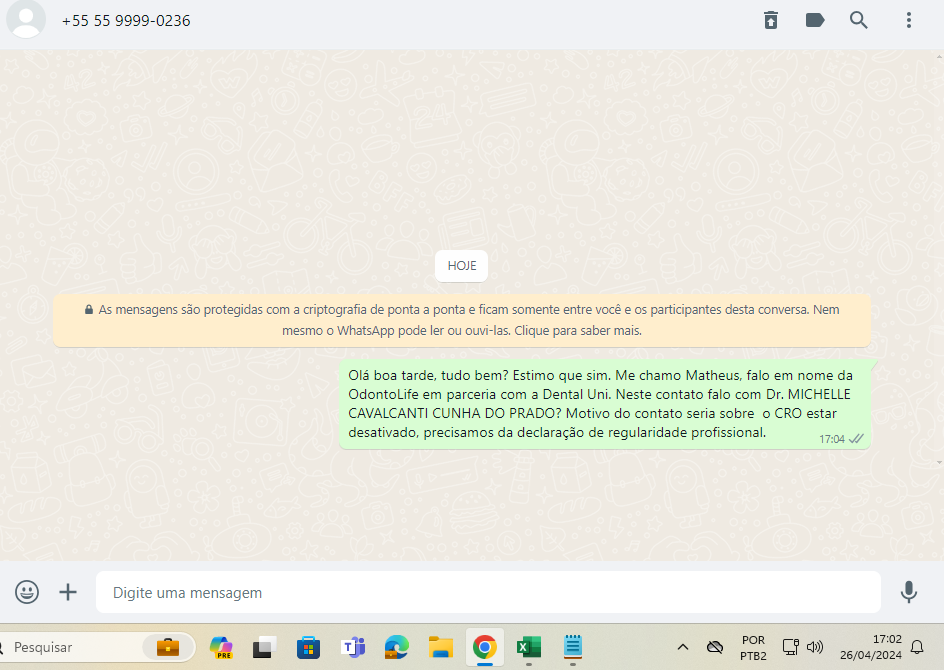Image resolution: width=944 pixels, height=670 pixels.
Task: Open the contact profile picture avatar
Action: (x=26, y=19)
